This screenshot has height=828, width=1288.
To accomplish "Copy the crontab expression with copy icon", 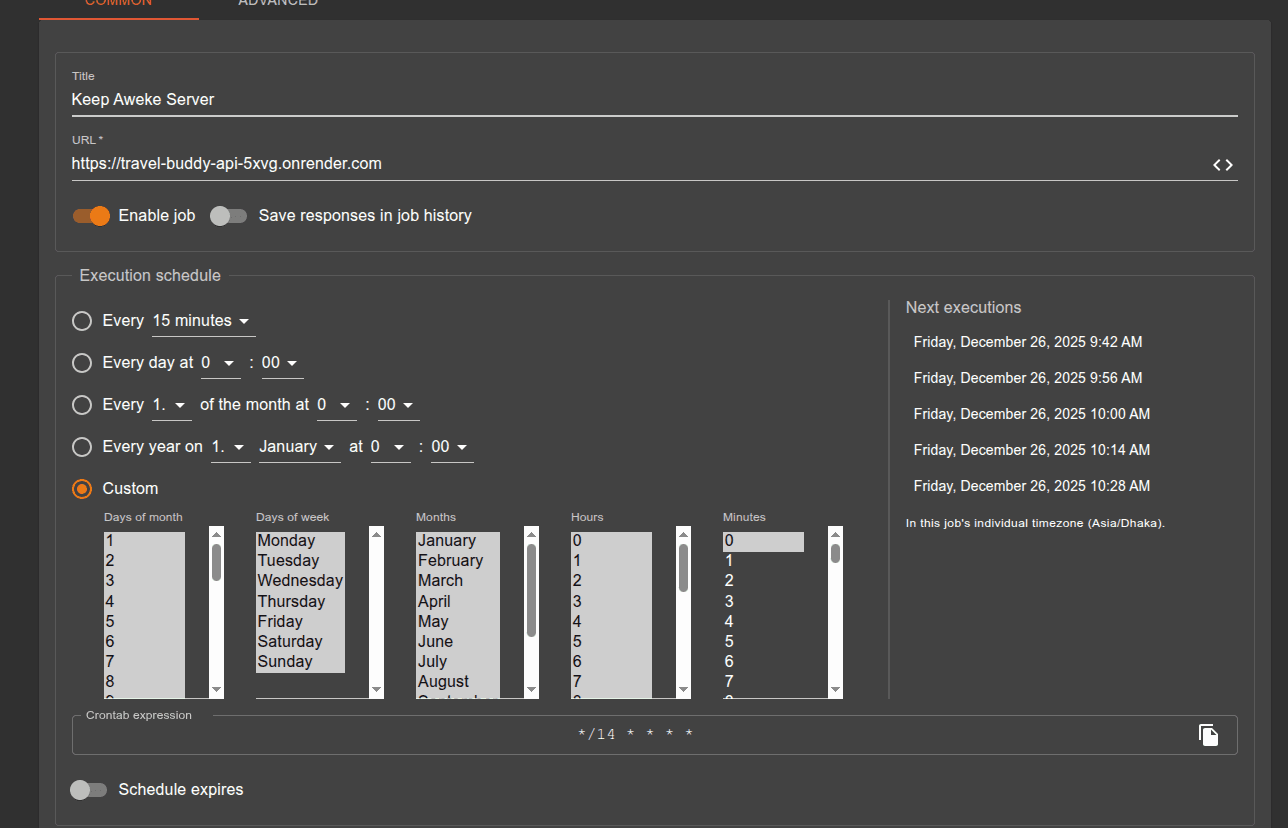I will point(1208,735).
